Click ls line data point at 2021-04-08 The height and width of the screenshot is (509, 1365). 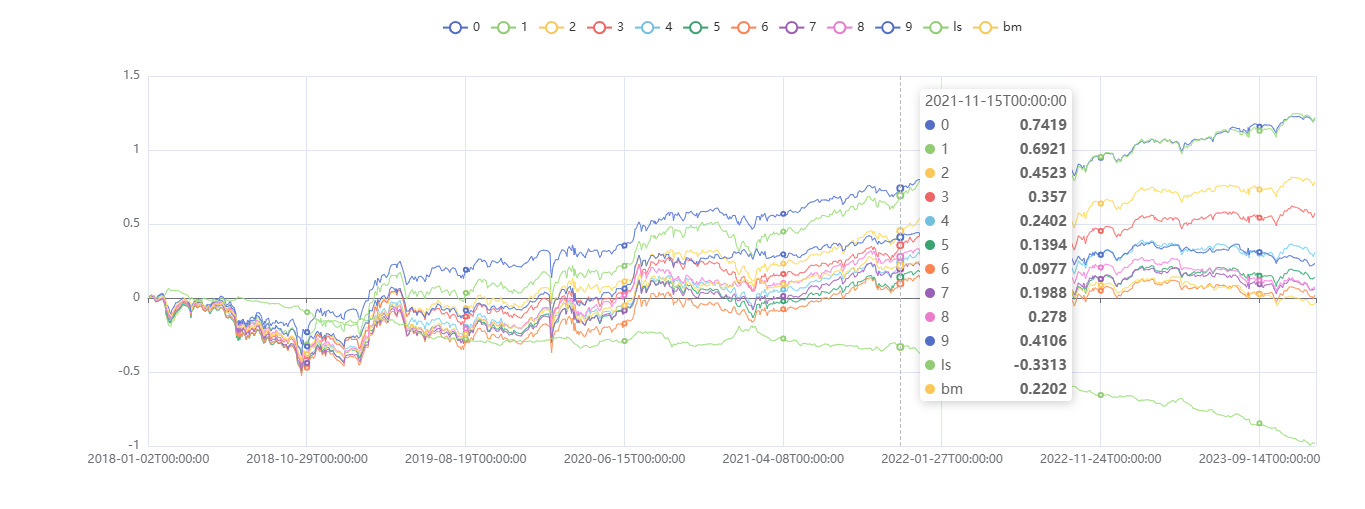tap(783, 338)
